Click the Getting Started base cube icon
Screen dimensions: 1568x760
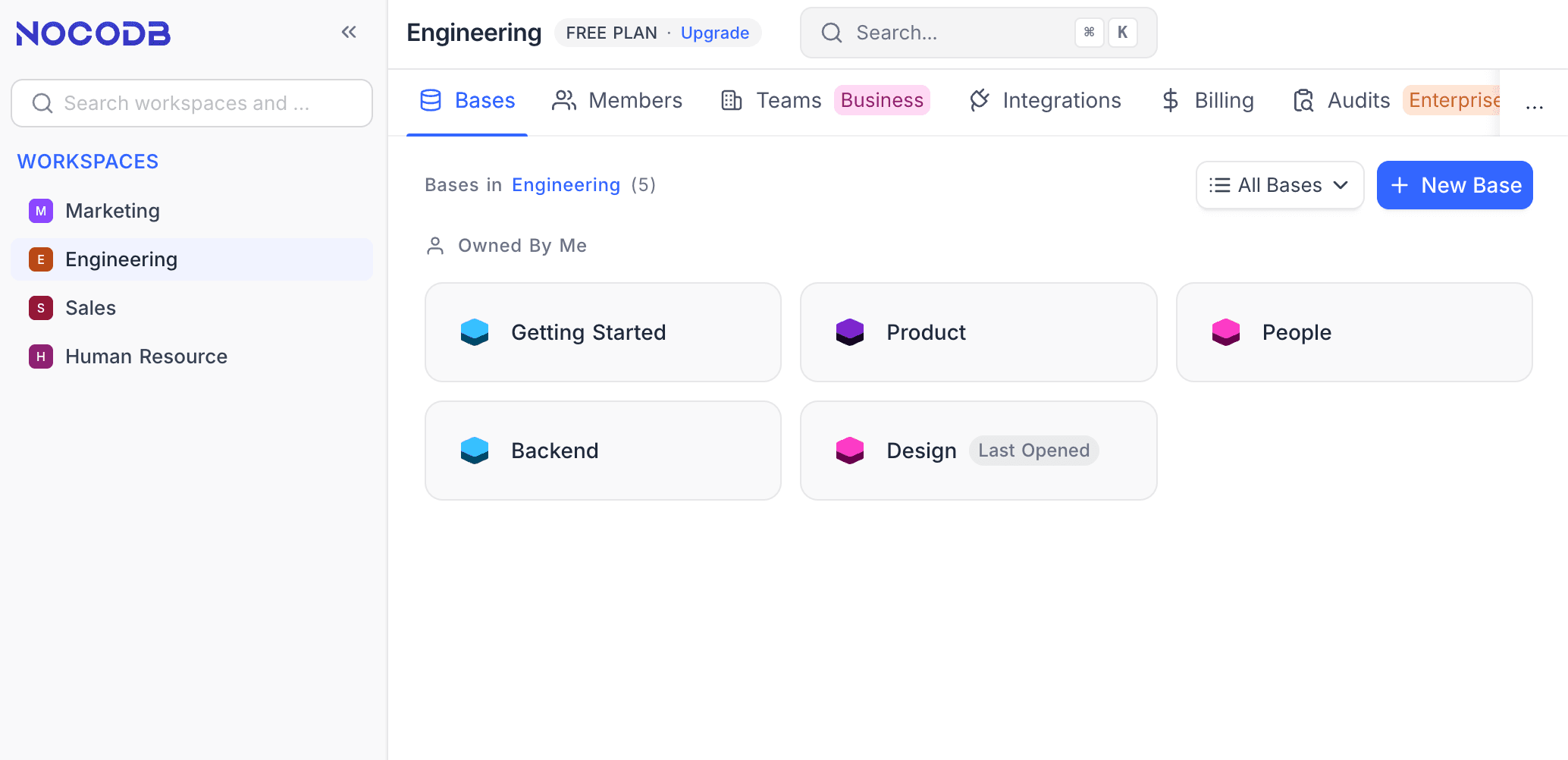tap(475, 332)
